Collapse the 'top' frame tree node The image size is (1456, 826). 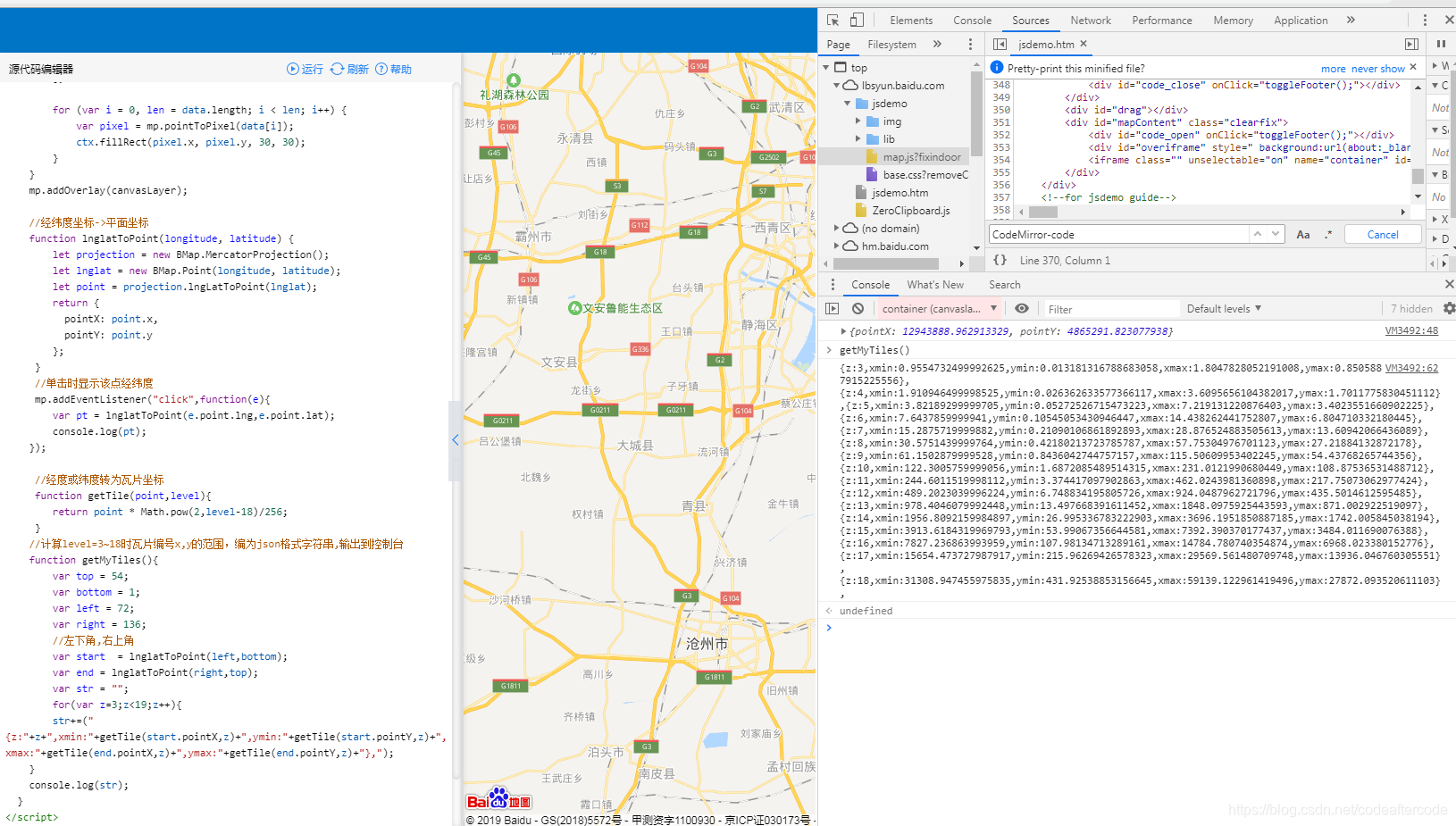click(x=825, y=67)
